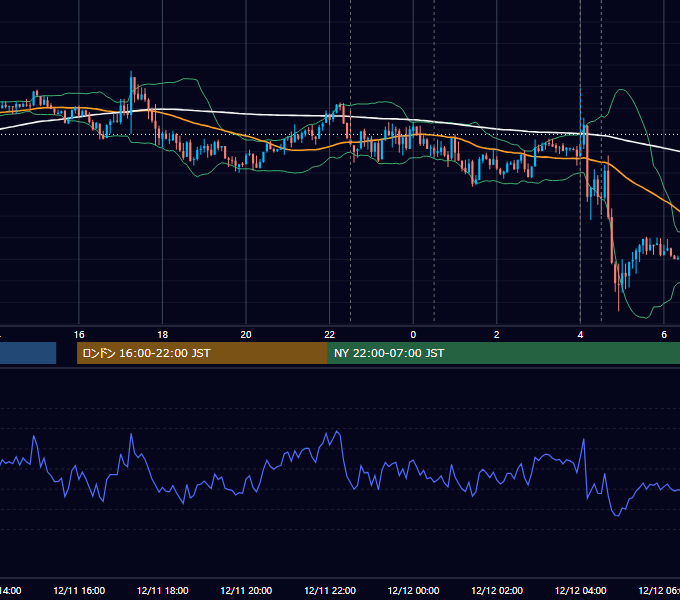Click the "6" hour label on price chart axis
This screenshot has height=600, width=680.
tap(664, 334)
